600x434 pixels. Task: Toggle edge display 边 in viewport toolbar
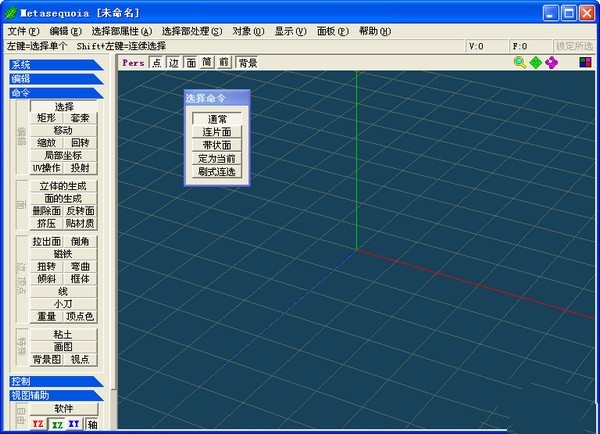click(x=174, y=62)
